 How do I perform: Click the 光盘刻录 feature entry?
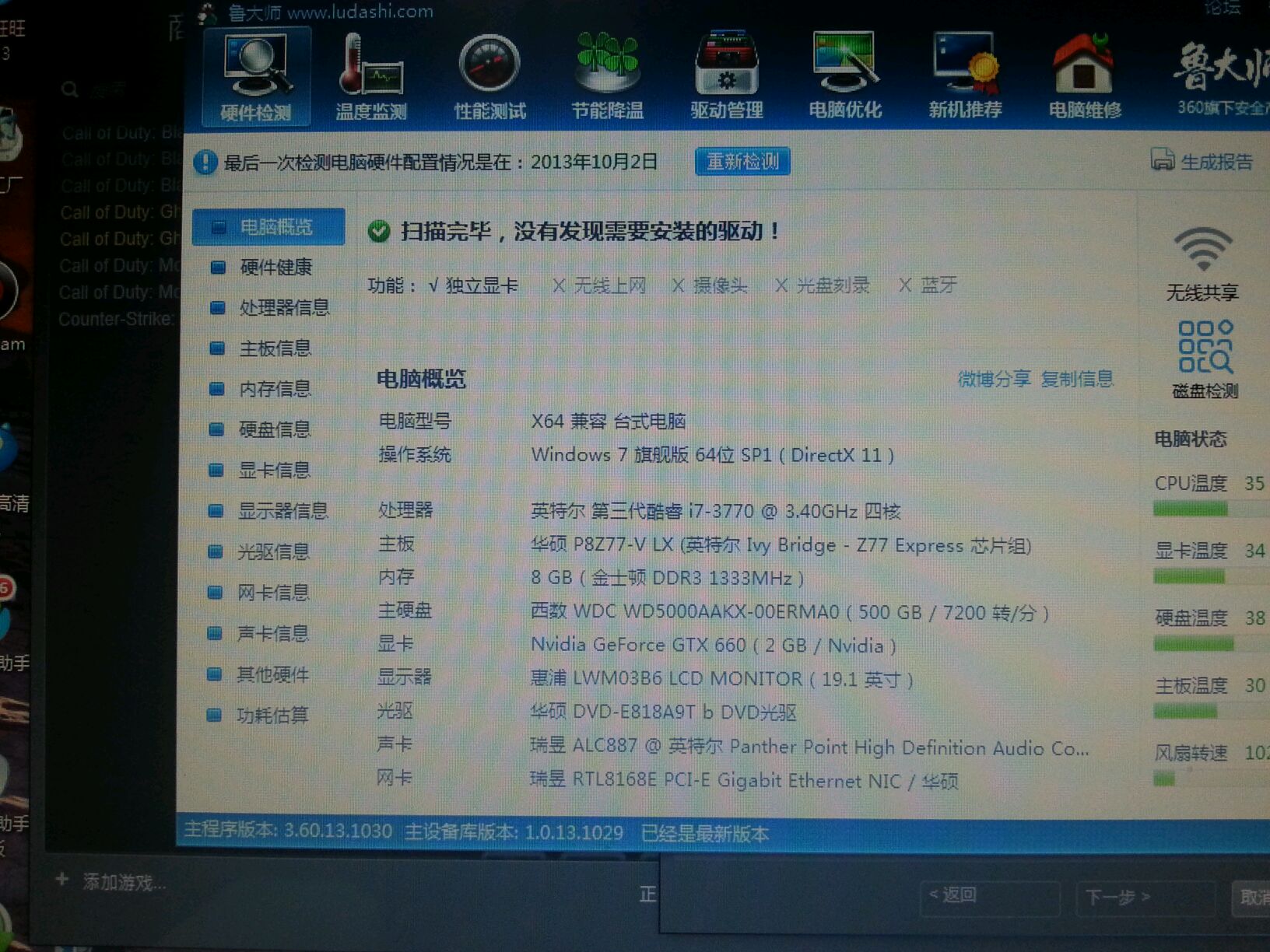[822, 285]
